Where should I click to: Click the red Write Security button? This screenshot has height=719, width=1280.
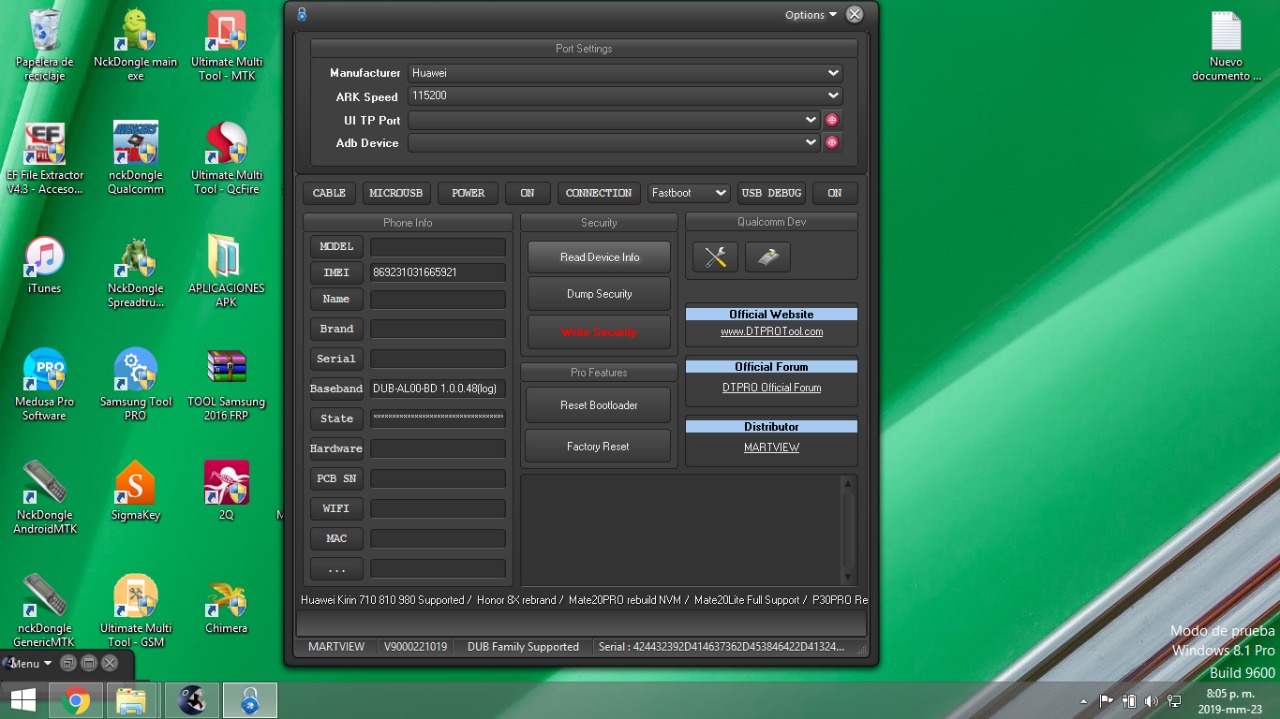[x=599, y=332]
